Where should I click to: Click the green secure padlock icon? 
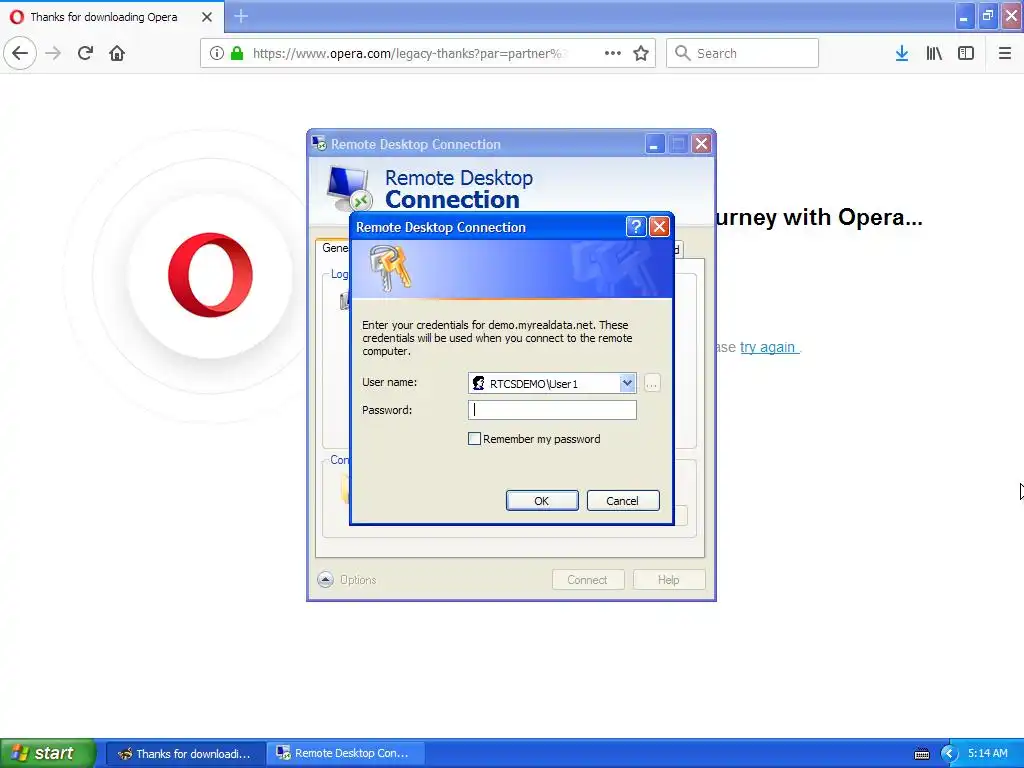coord(237,53)
